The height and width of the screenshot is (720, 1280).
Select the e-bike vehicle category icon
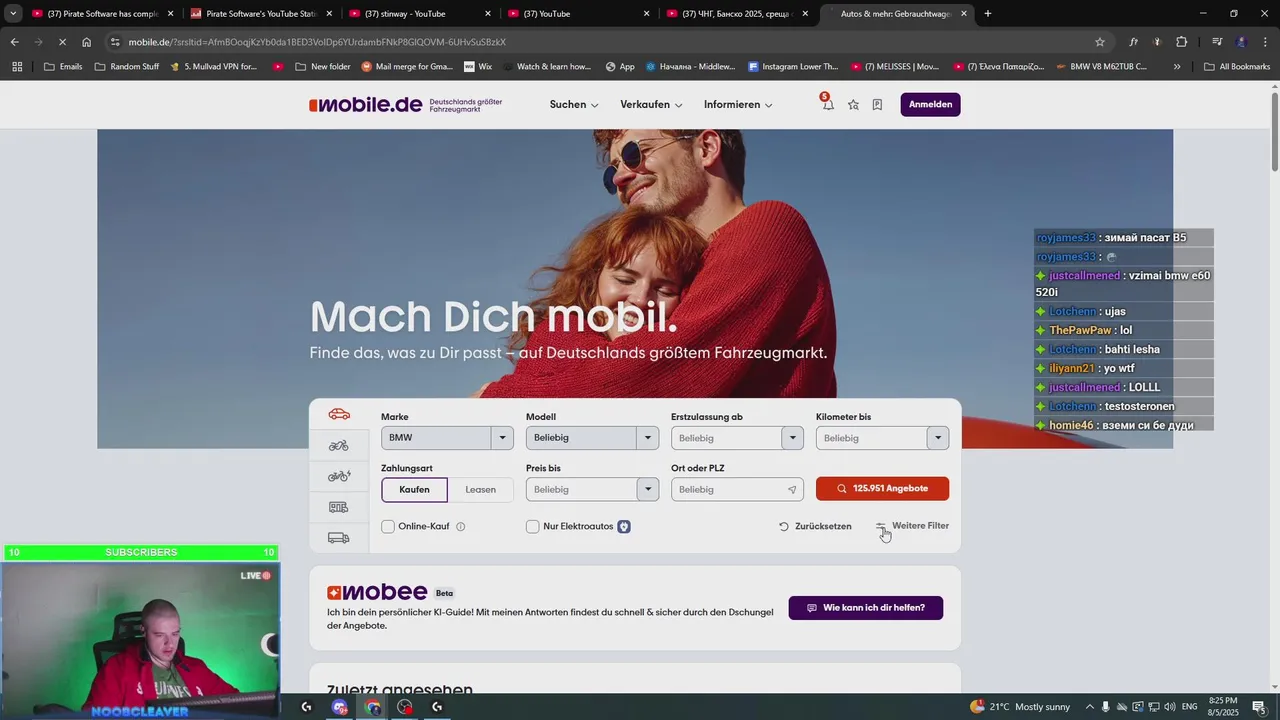pos(339,476)
